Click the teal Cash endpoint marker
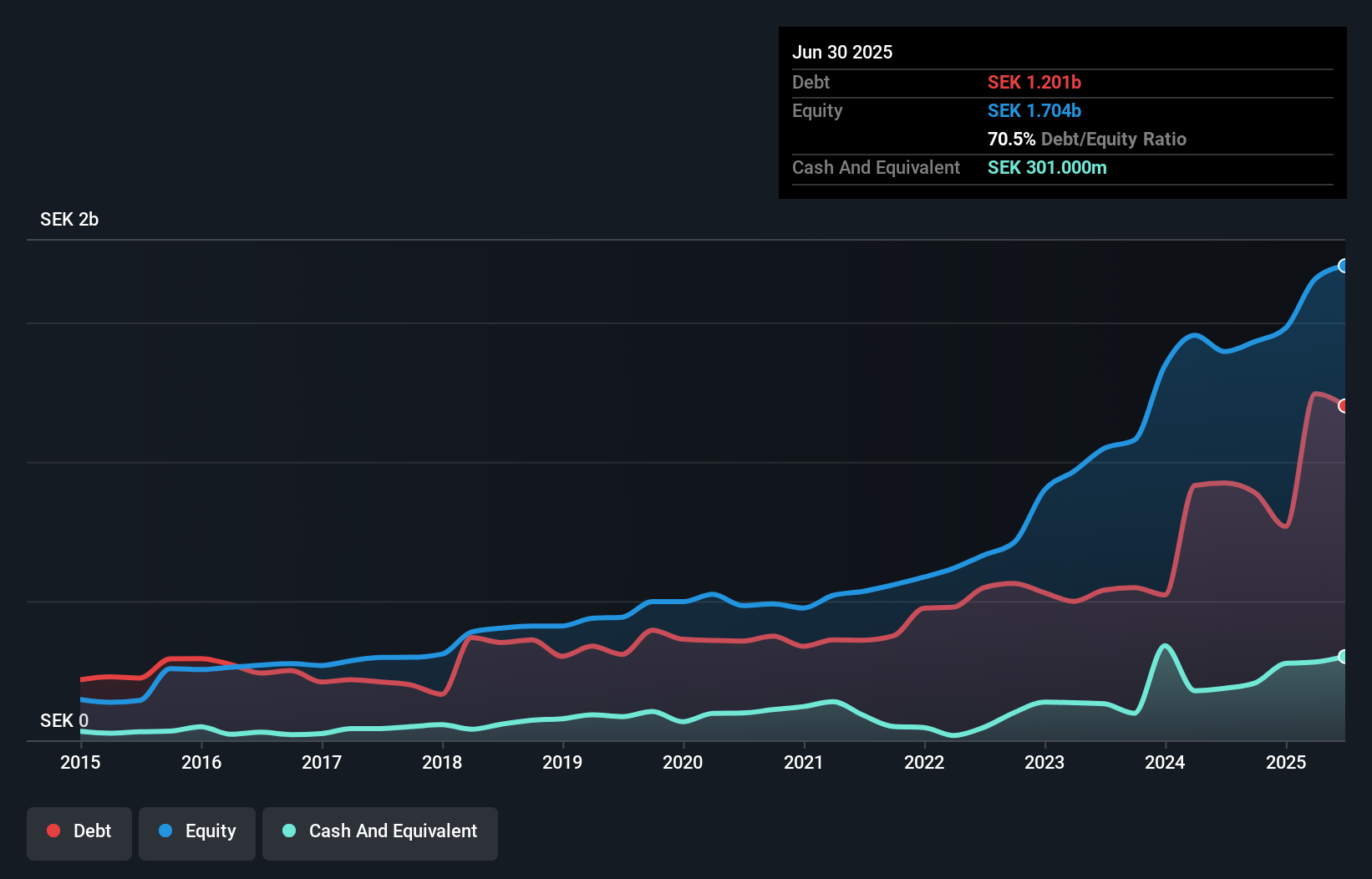This screenshot has width=1372, height=879. coord(1343,657)
